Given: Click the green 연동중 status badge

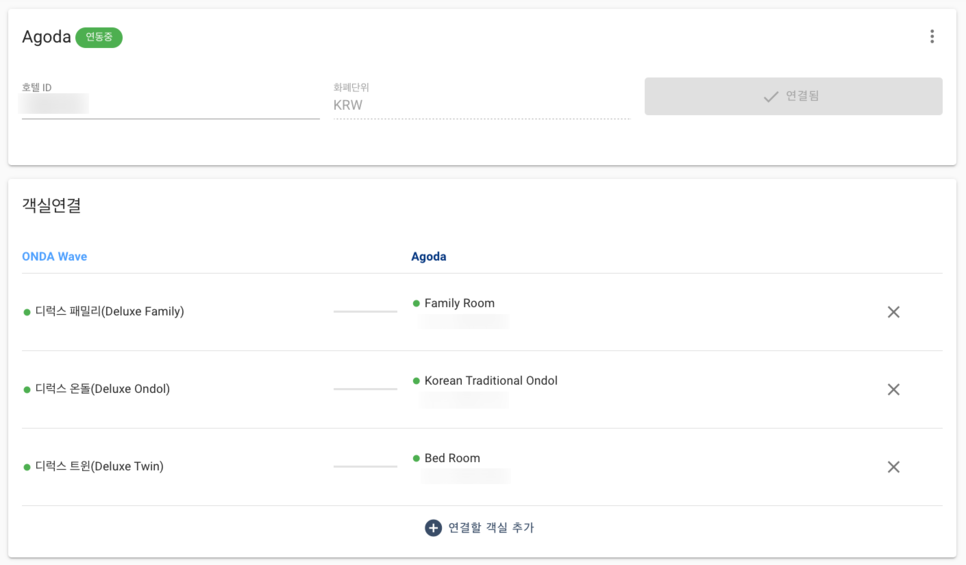Looking at the screenshot, I should (99, 38).
